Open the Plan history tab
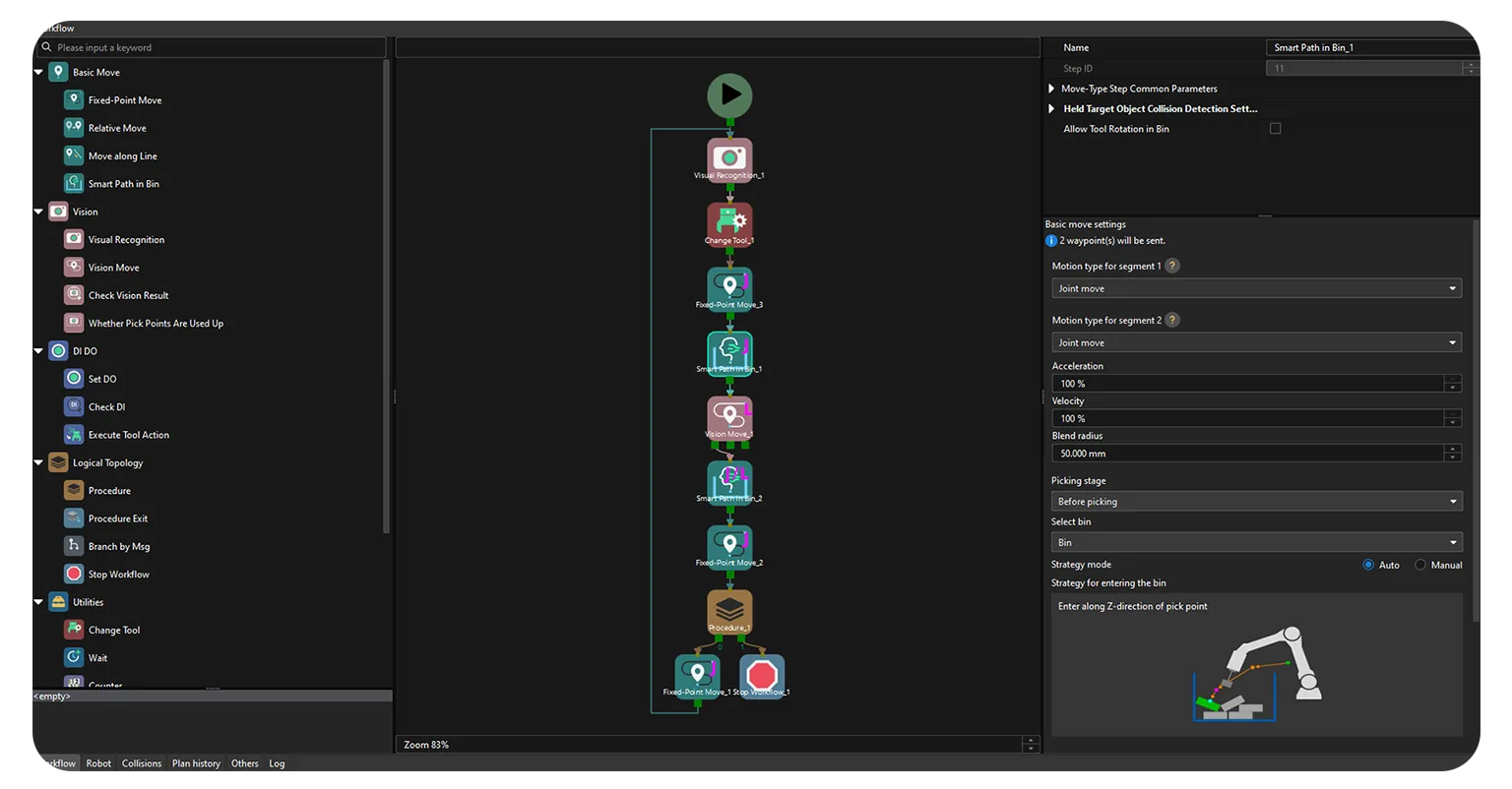The image size is (1512, 789). pyautogui.click(x=196, y=763)
